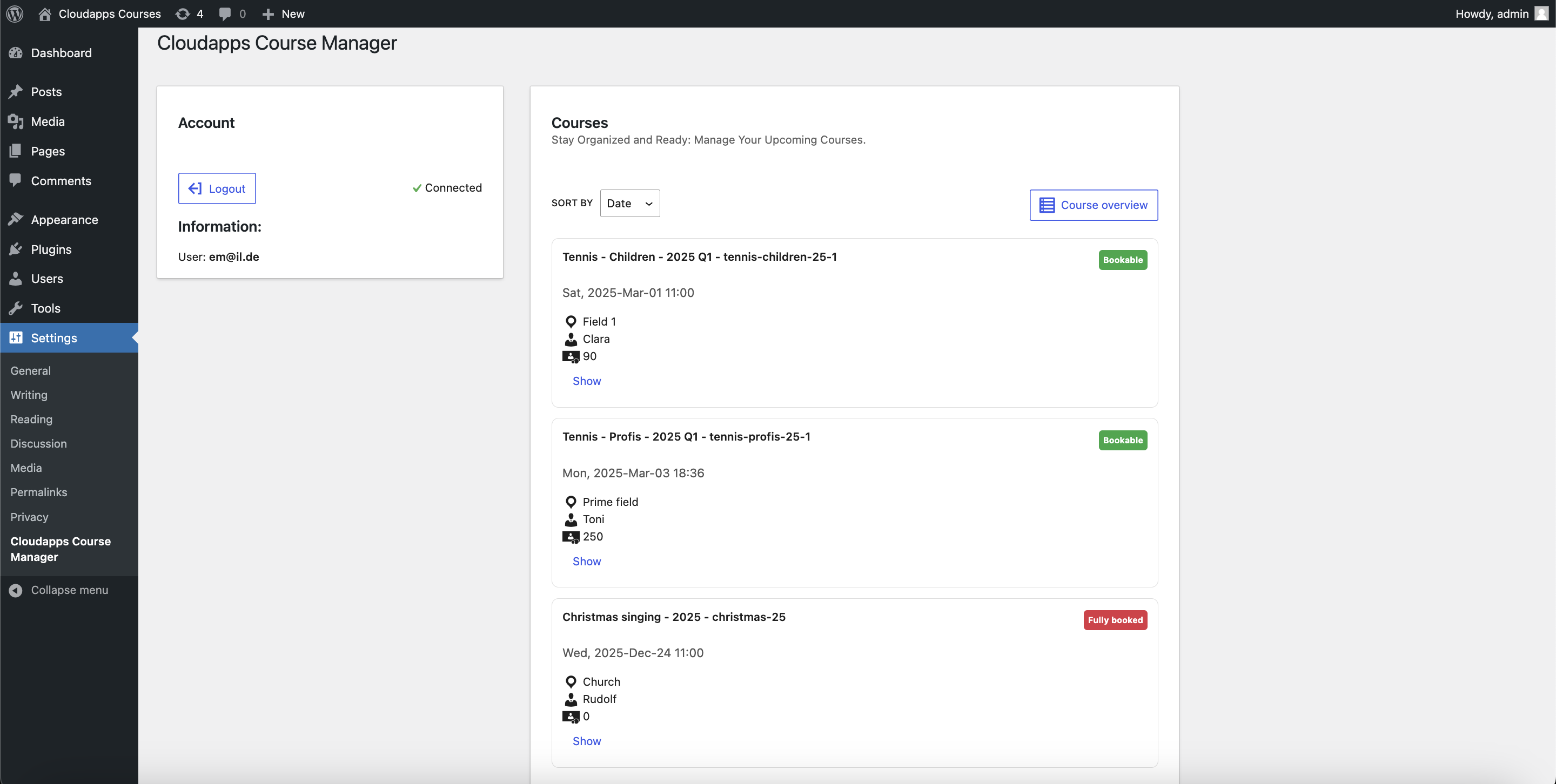Click the Course overview button
Screen dimensions: 1556x784
pyautogui.click(x=1094, y=205)
